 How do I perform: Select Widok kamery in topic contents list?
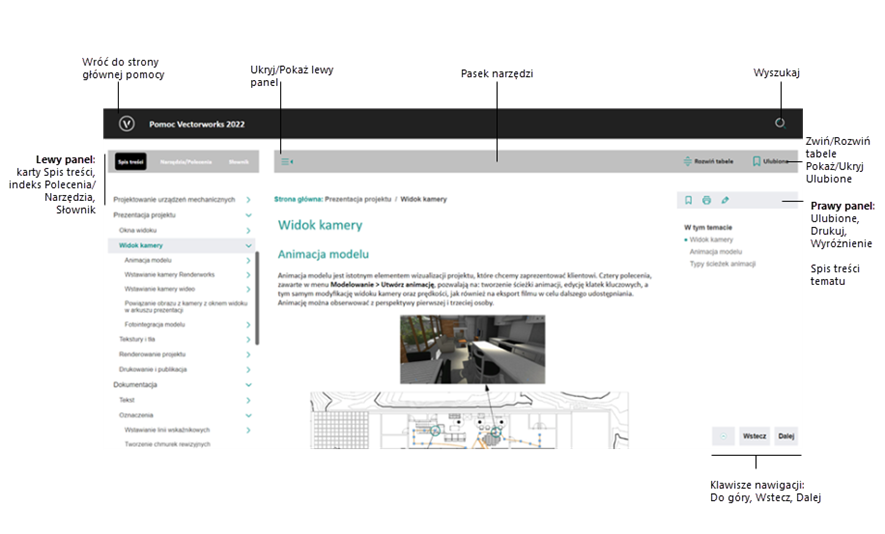711,239
